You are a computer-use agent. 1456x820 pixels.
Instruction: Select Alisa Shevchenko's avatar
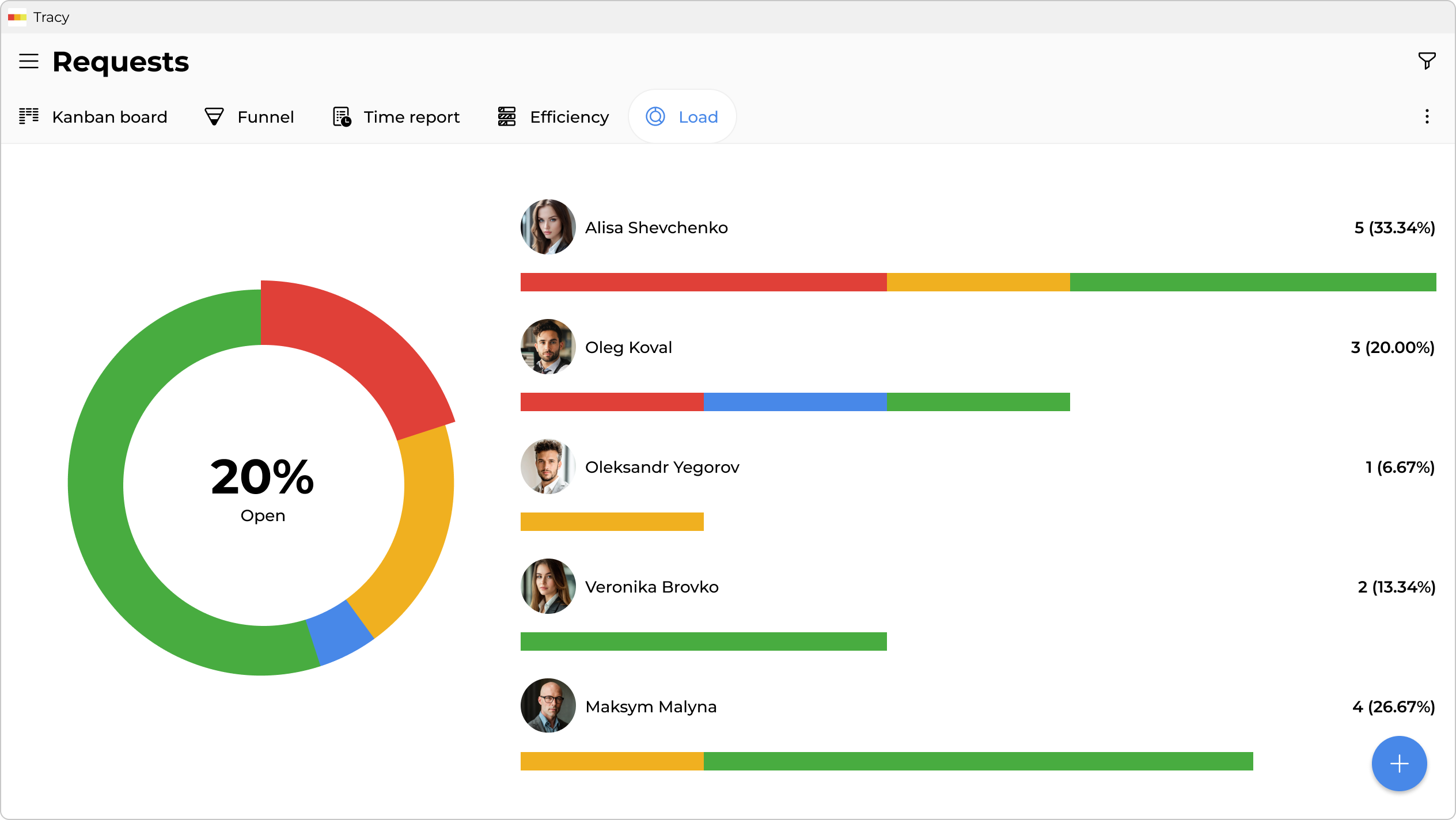click(x=548, y=227)
